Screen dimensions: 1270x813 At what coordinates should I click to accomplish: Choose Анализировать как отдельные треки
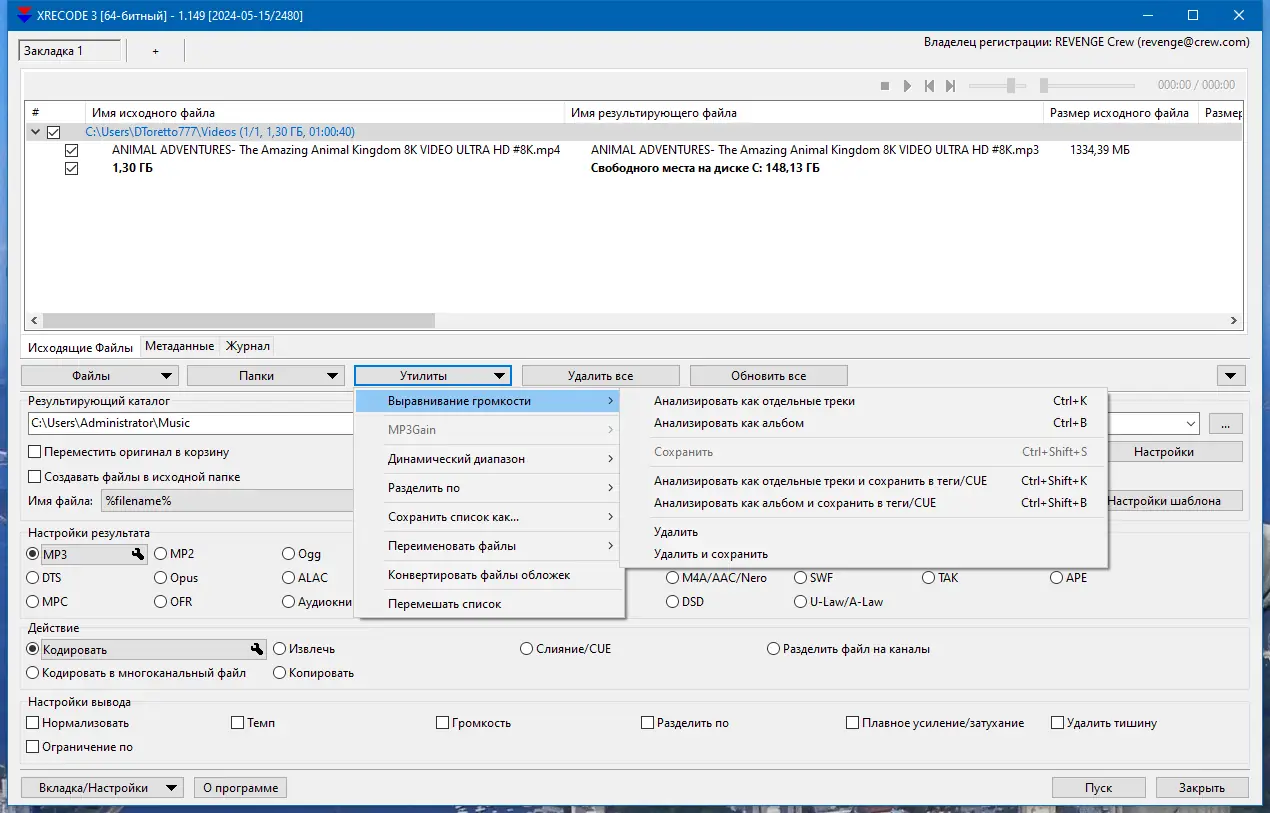point(864,401)
